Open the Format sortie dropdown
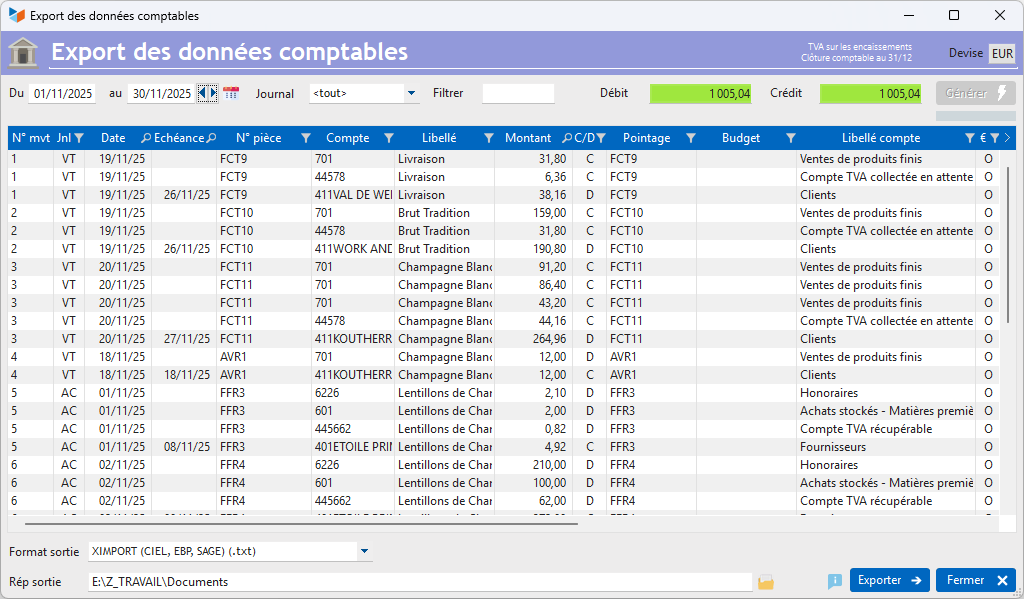Screen dimensions: 1024x599 pos(364,551)
